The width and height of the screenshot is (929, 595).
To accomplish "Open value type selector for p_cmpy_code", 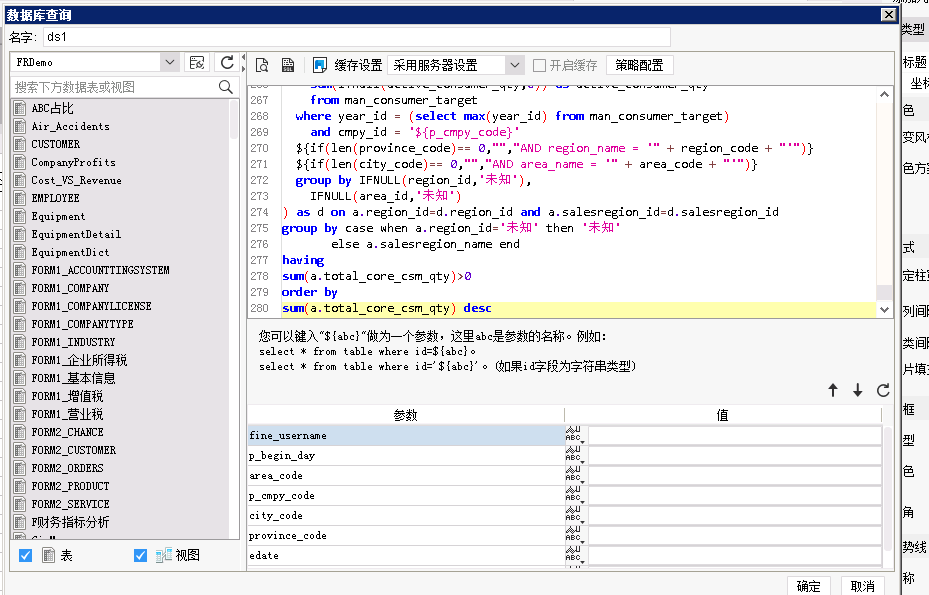I will [x=574, y=495].
